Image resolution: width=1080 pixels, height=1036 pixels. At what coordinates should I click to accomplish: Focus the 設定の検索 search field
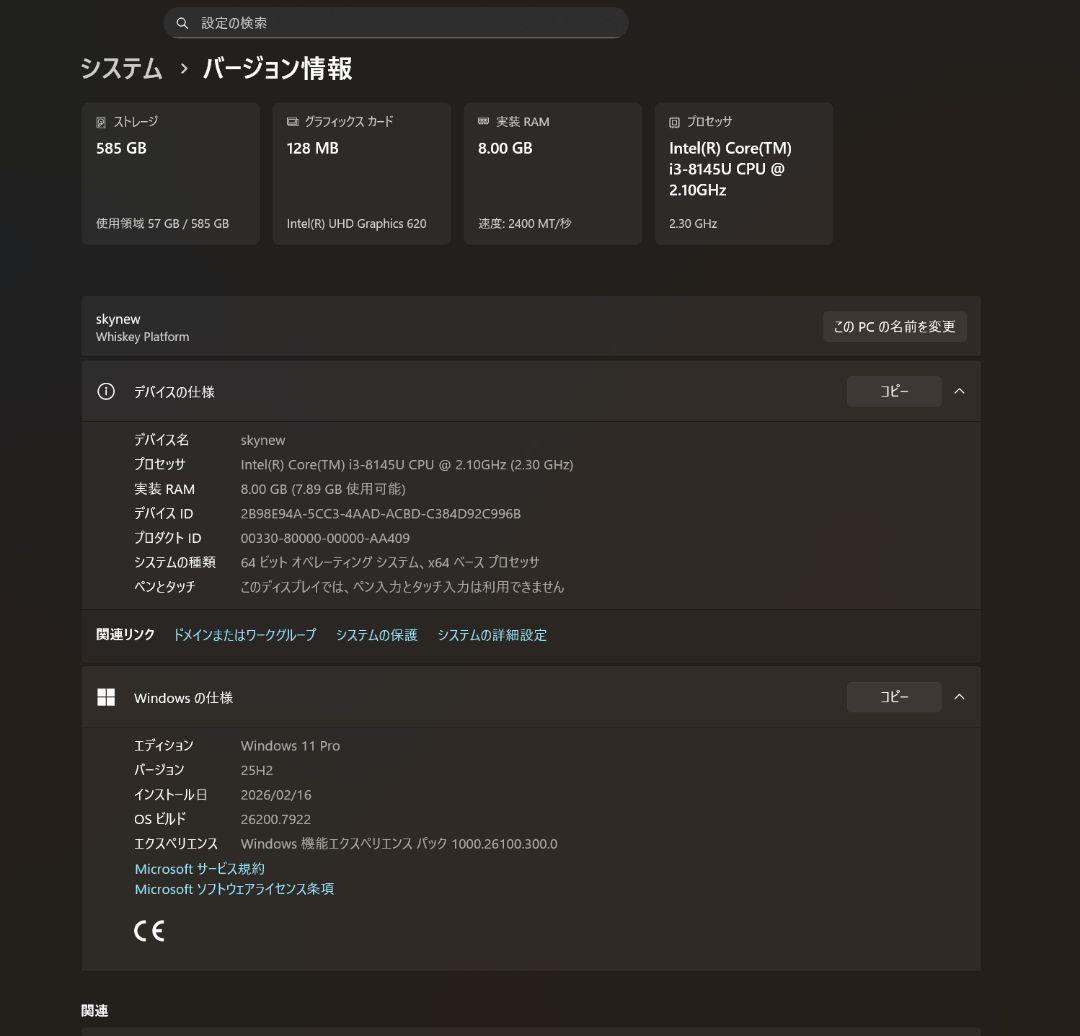(x=395, y=23)
